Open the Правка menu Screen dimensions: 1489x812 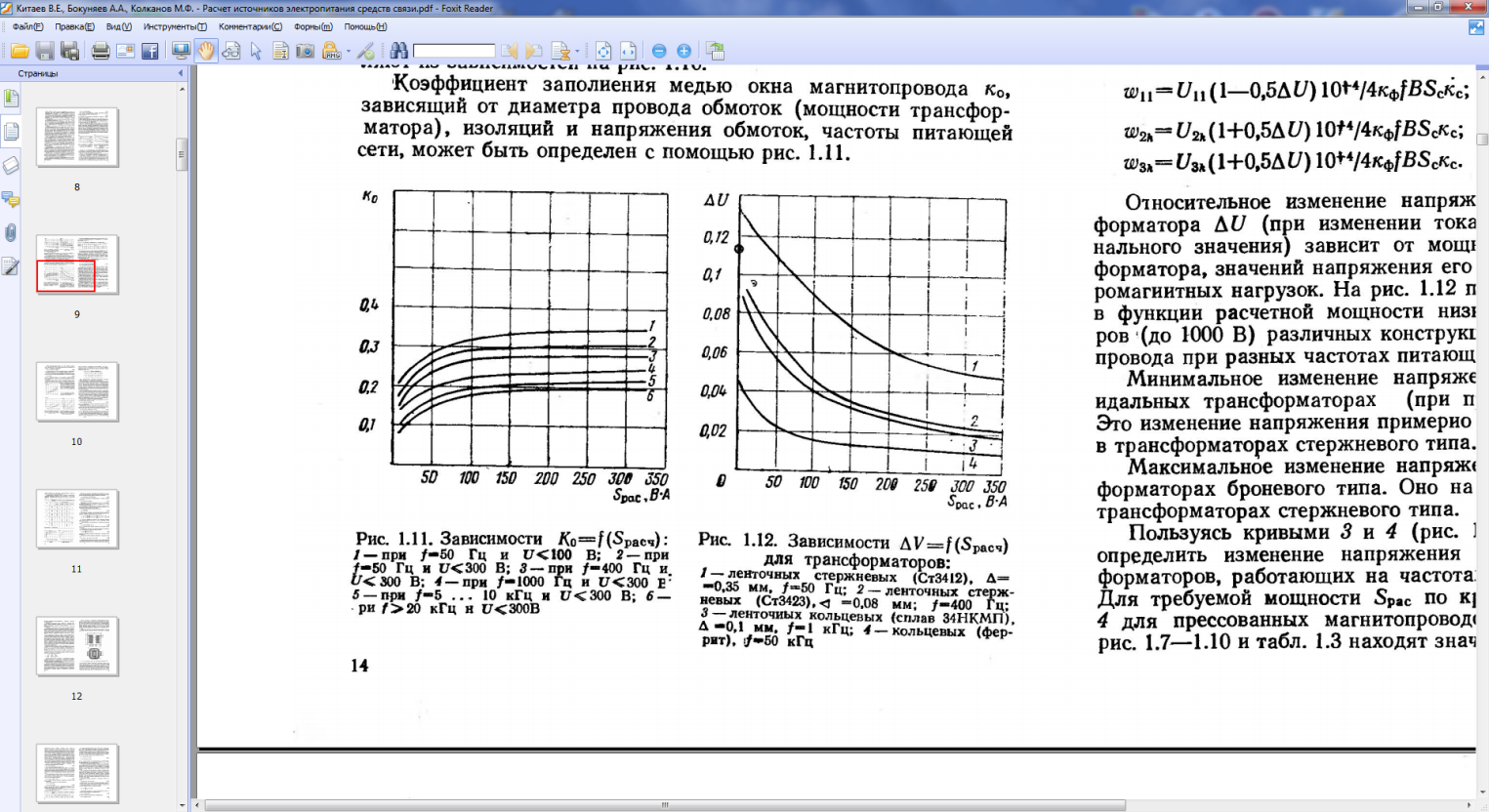(74, 26)
